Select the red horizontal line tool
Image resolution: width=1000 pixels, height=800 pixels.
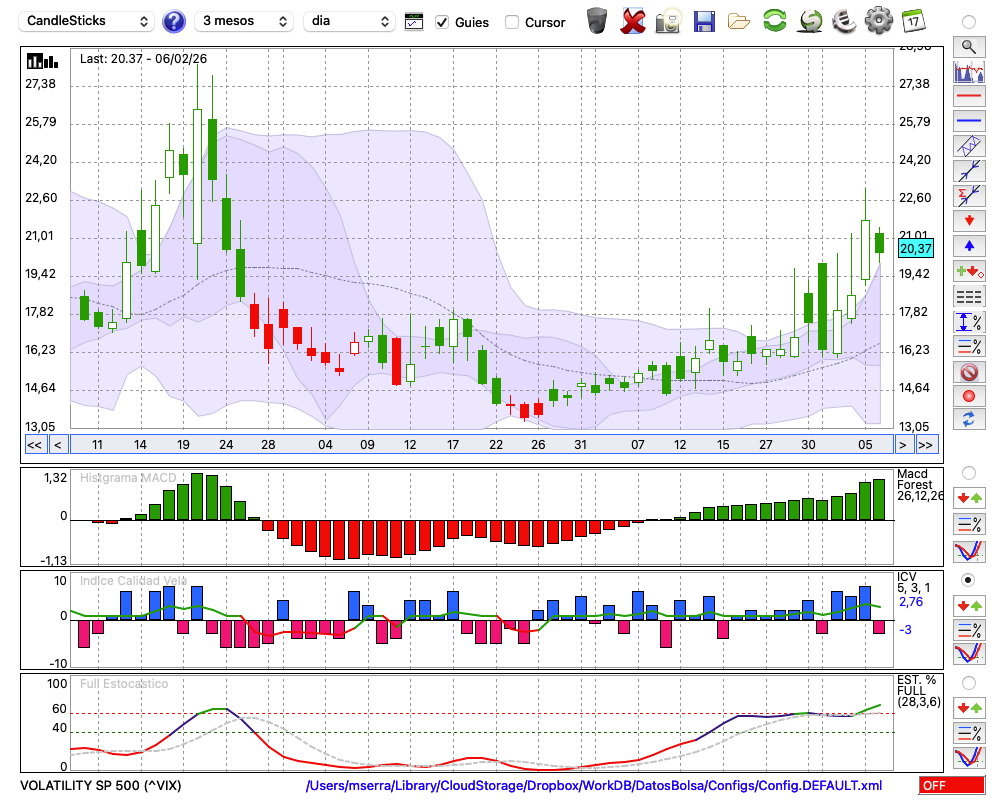968,97
